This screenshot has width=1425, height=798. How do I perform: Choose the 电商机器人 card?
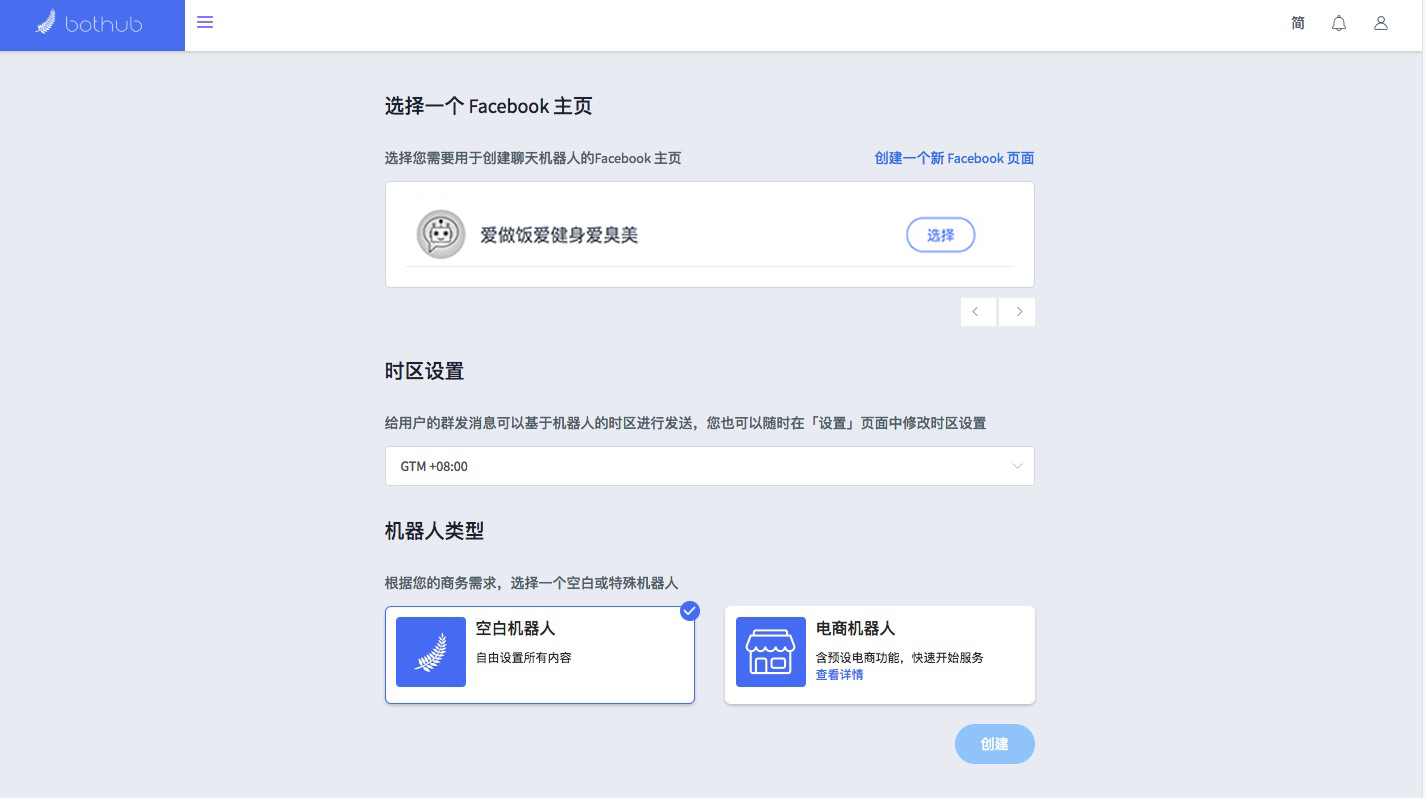(x=880, y=655)
